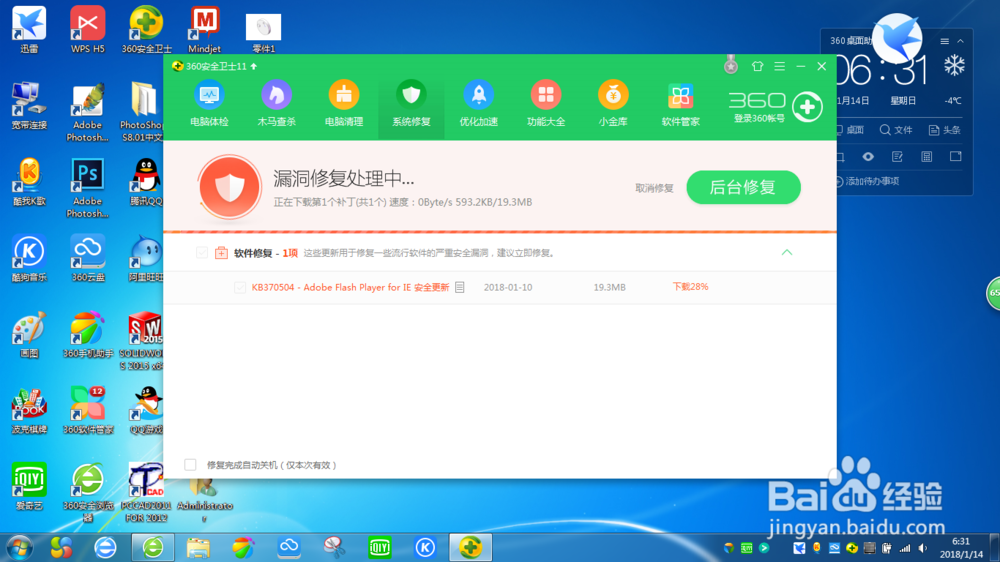The height and width of the screenshot is (562, 1000).
Task: Open the 360 main menu hamburger icon
Action: point(779,66)
